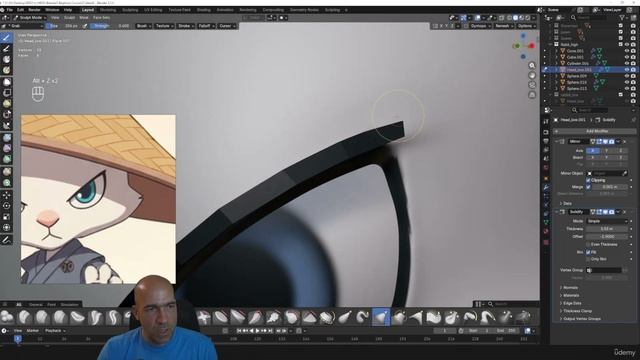Switch to the UV Editing workspace tab

[153, 10]
